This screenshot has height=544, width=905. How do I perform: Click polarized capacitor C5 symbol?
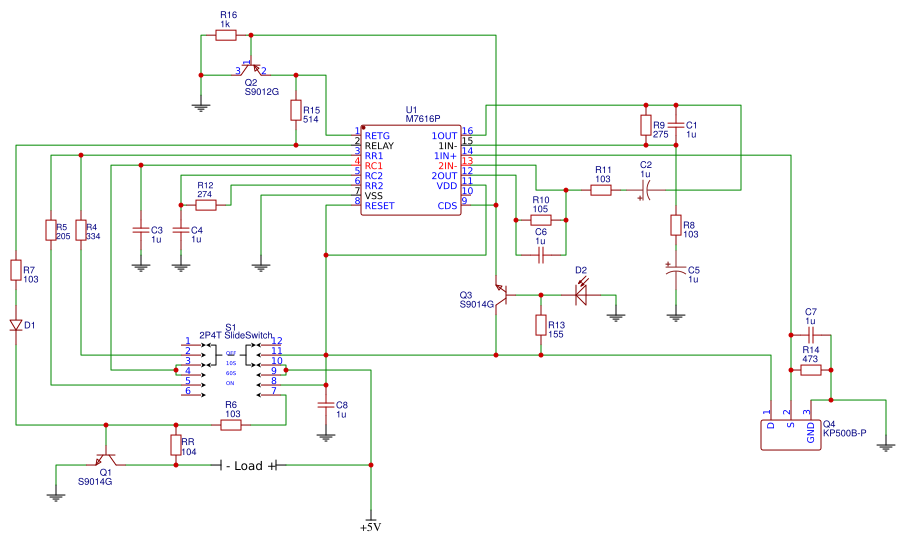pyautogui.click(x=676, y=269)
